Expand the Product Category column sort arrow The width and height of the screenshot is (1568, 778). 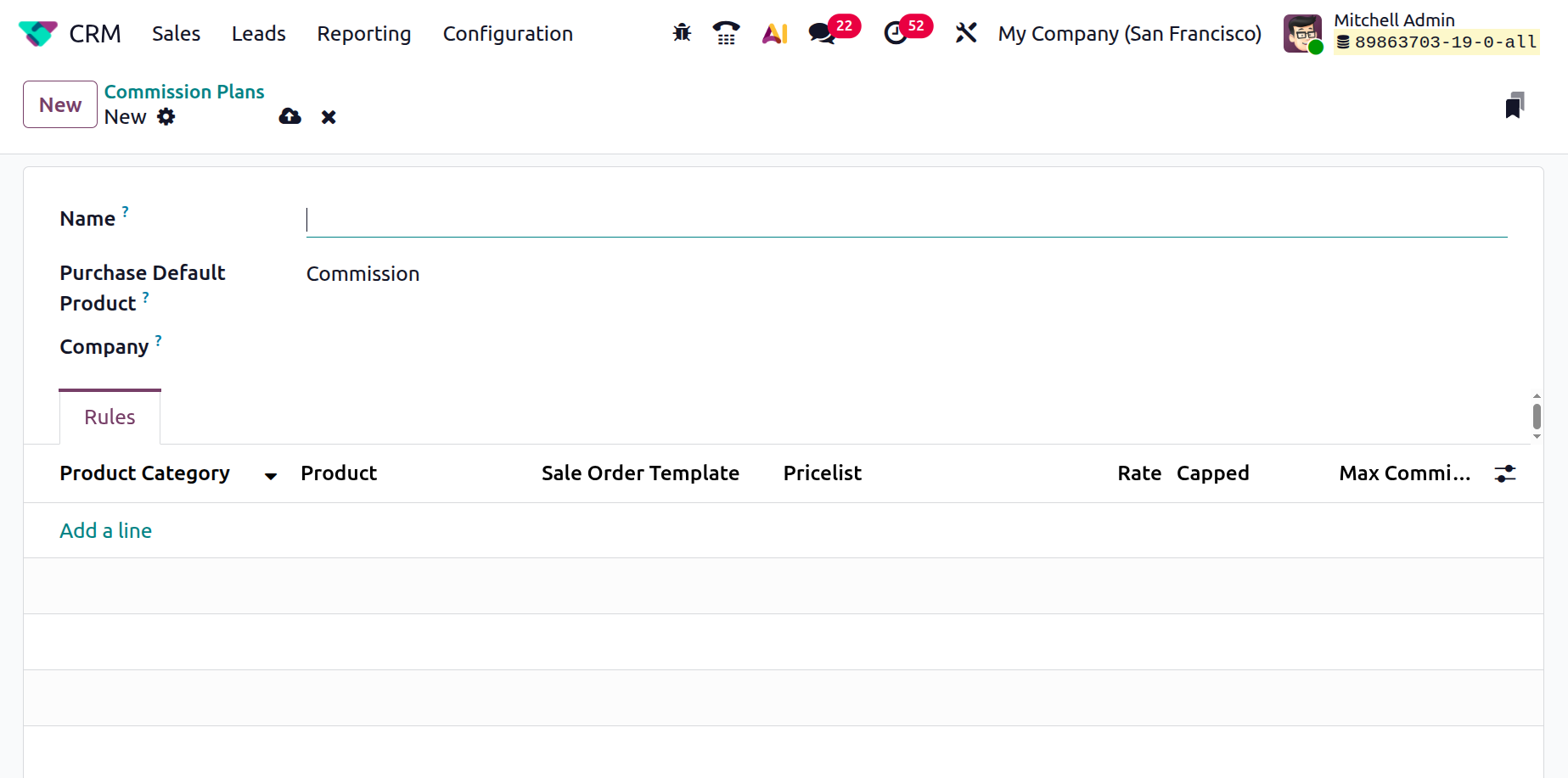click(271, 476)
